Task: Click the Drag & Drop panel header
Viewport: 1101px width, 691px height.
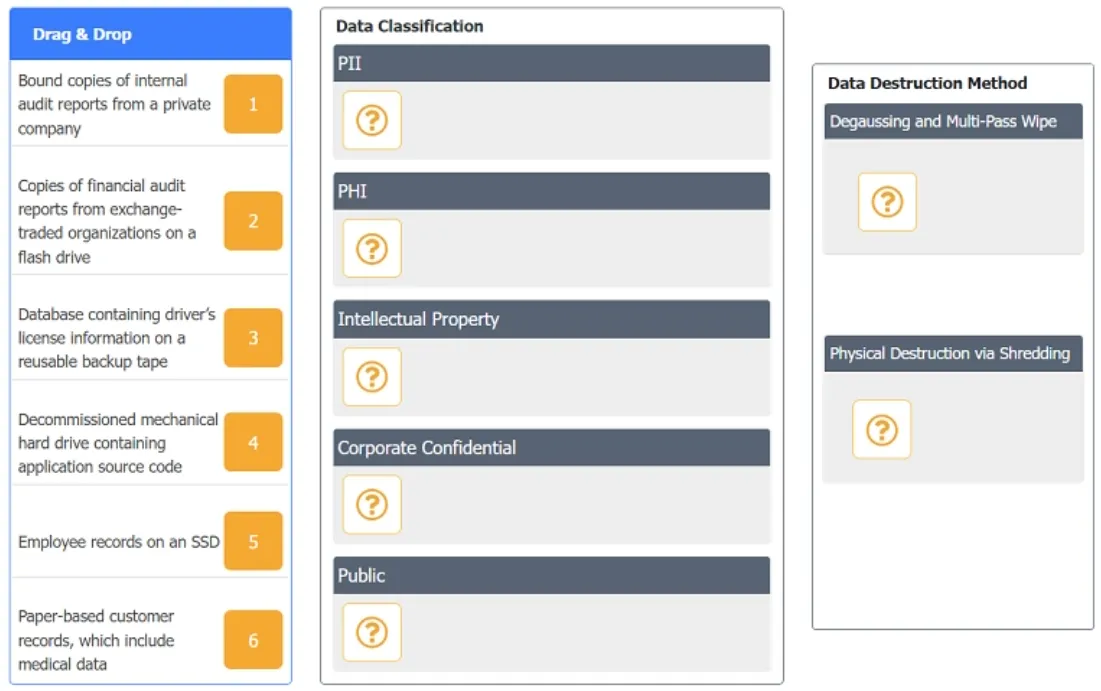Action: coord(150,34)
